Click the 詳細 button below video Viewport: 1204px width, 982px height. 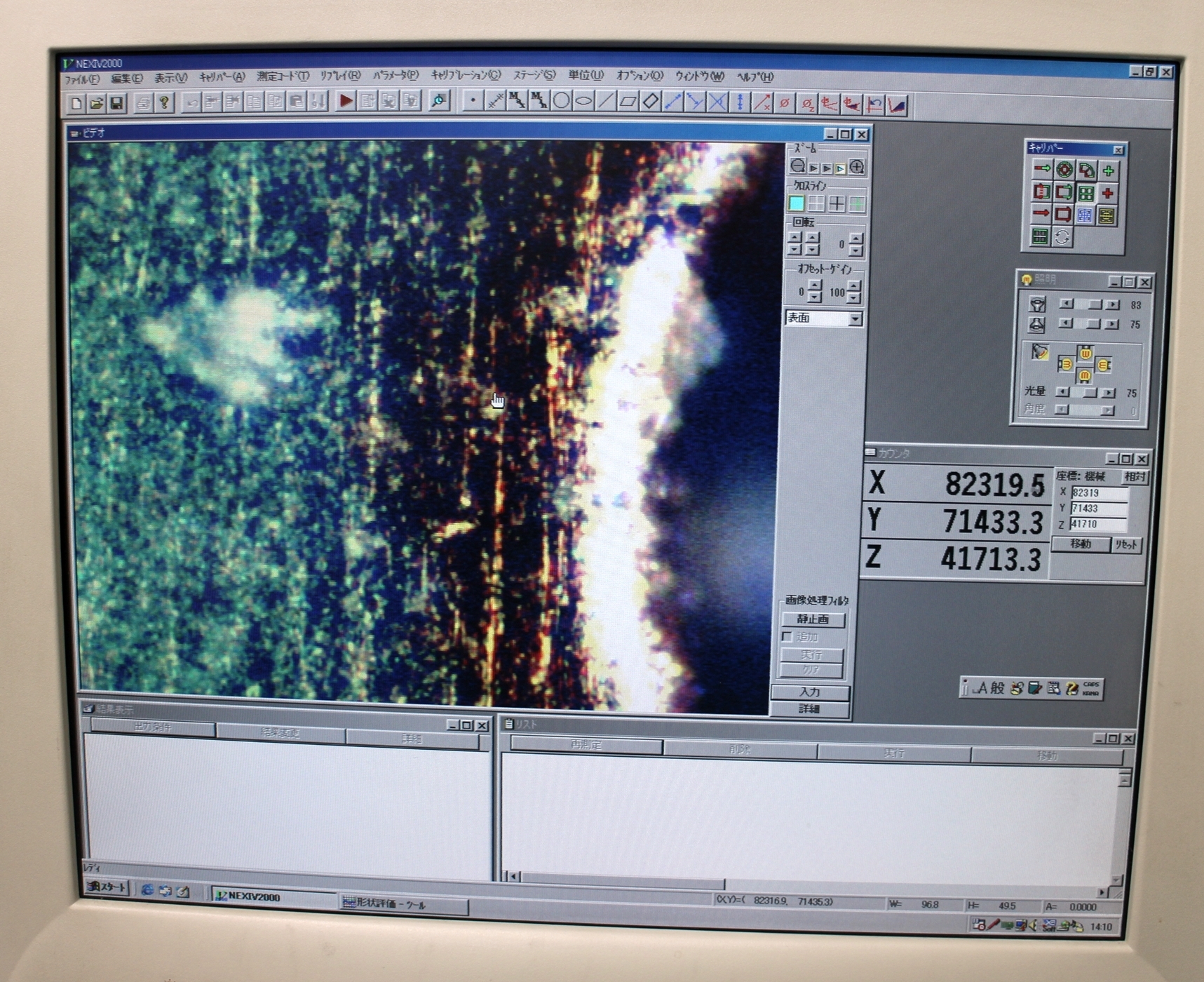tap(811, 709)
